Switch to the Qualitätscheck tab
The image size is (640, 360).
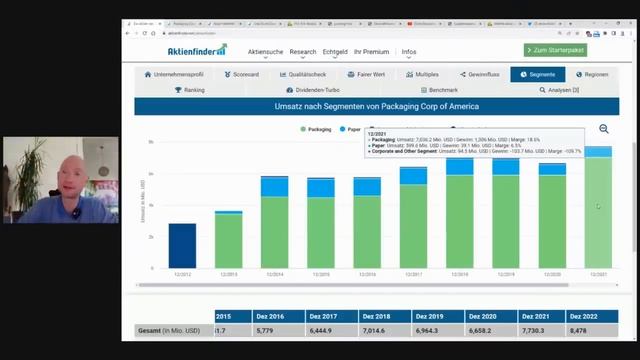pyautogui.click(x=303, y=74)
